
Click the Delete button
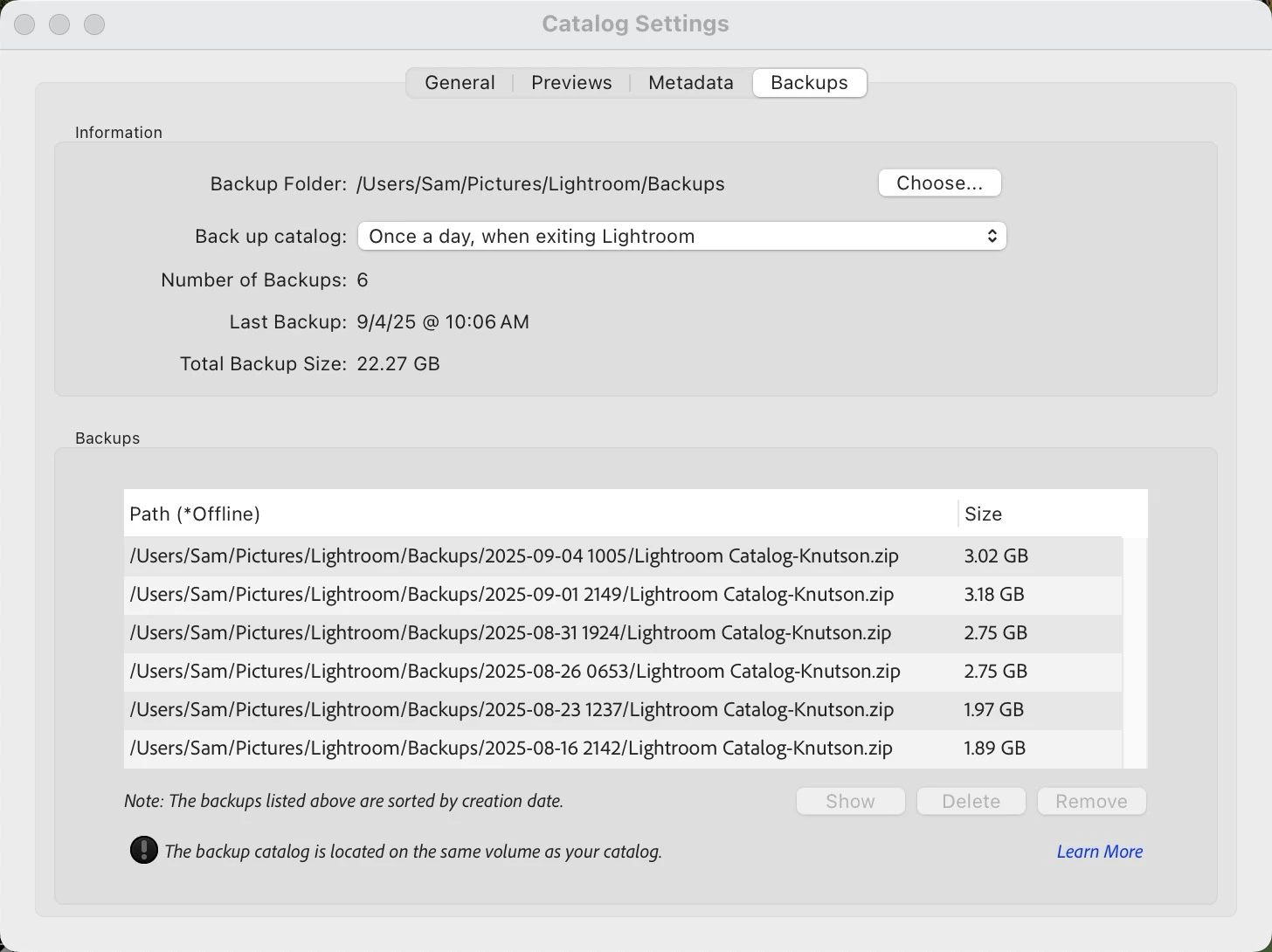(971, 802)
